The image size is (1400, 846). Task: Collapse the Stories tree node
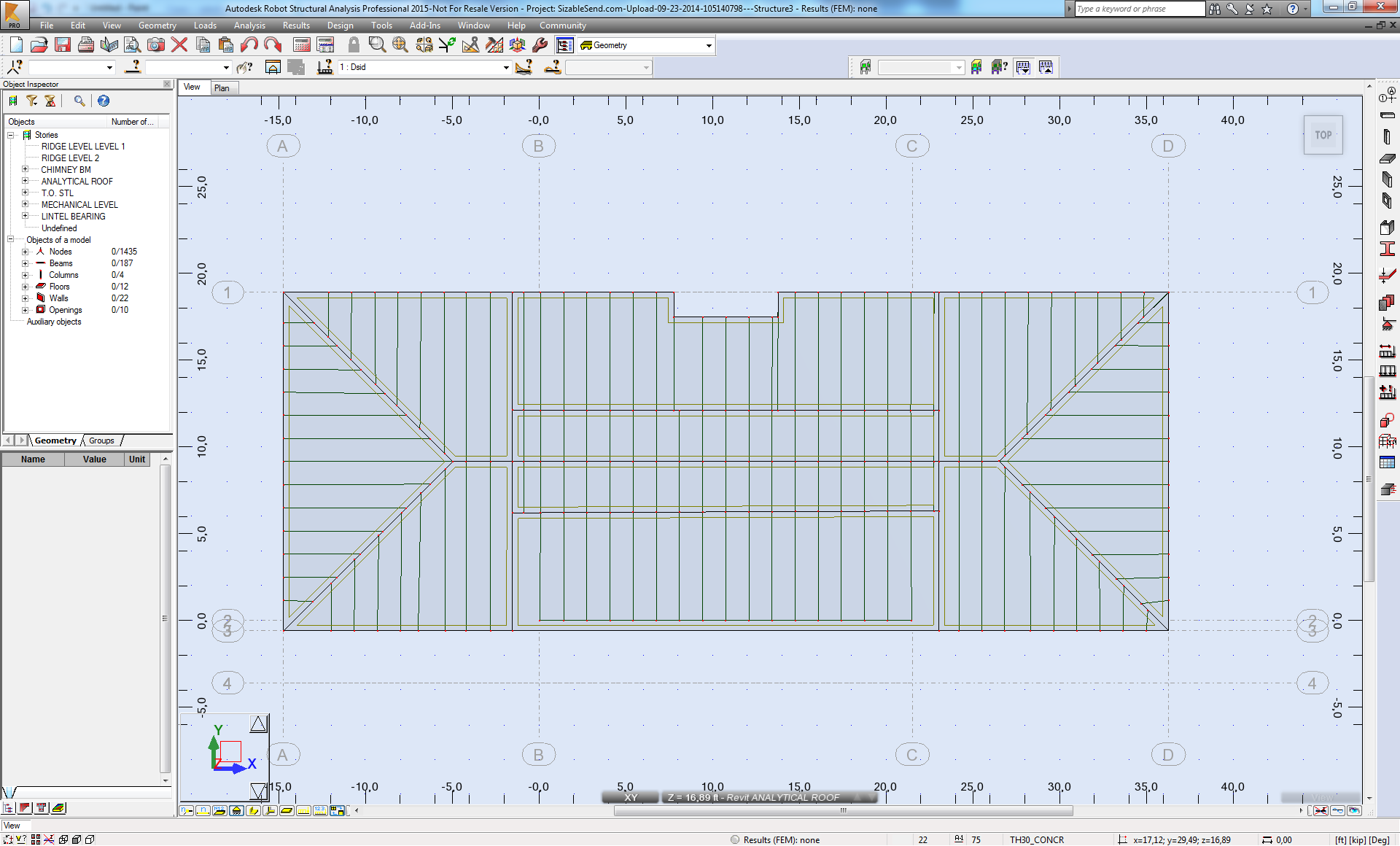[11, 135]
